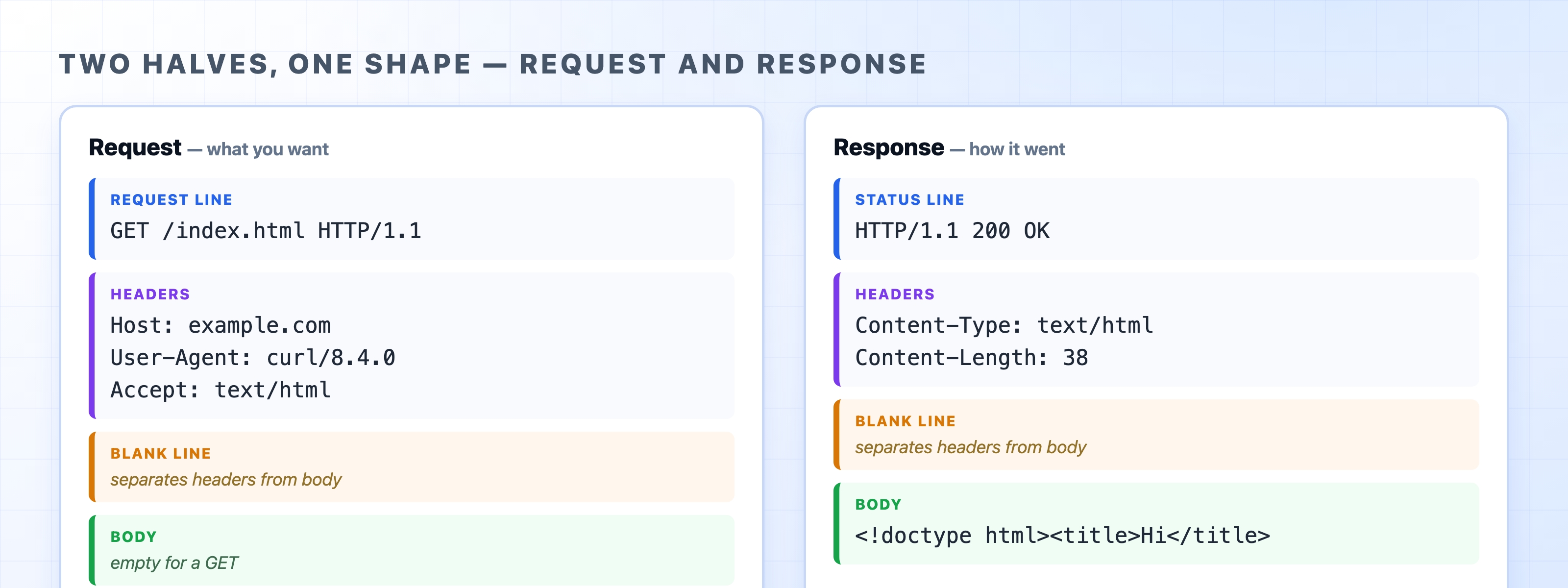Click the 'BLANK LINE' label in the Request card
Viewport: 1568px width, 588px height.
[x=161, y=453]
